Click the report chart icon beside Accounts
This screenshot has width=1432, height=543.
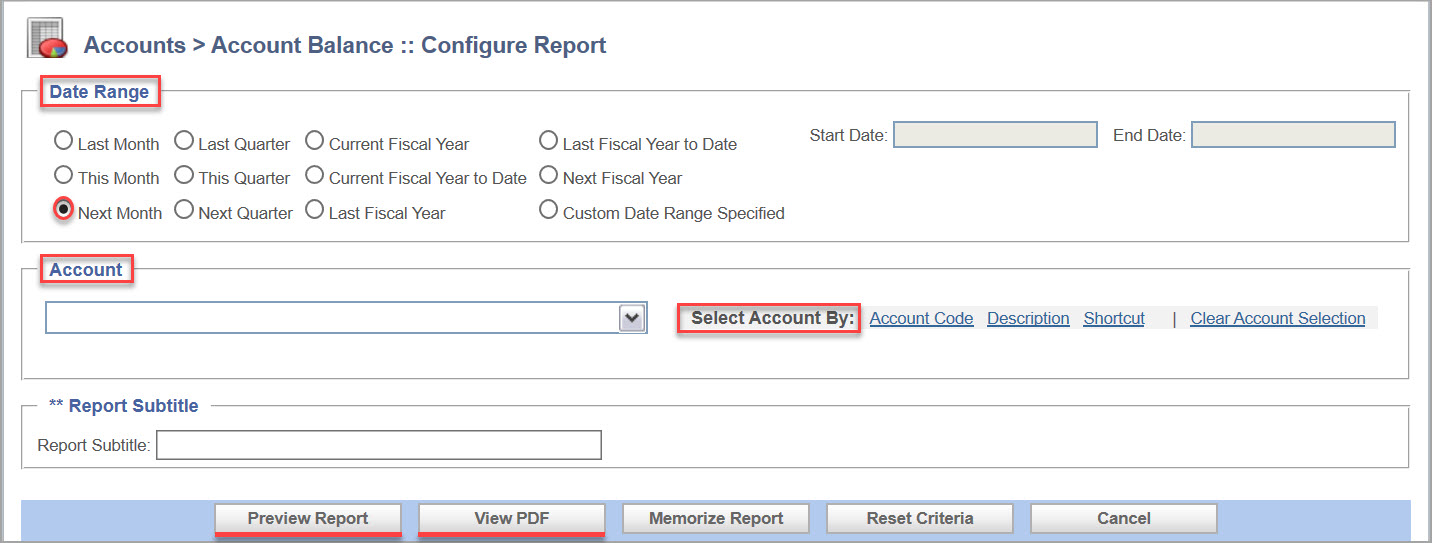46,39
